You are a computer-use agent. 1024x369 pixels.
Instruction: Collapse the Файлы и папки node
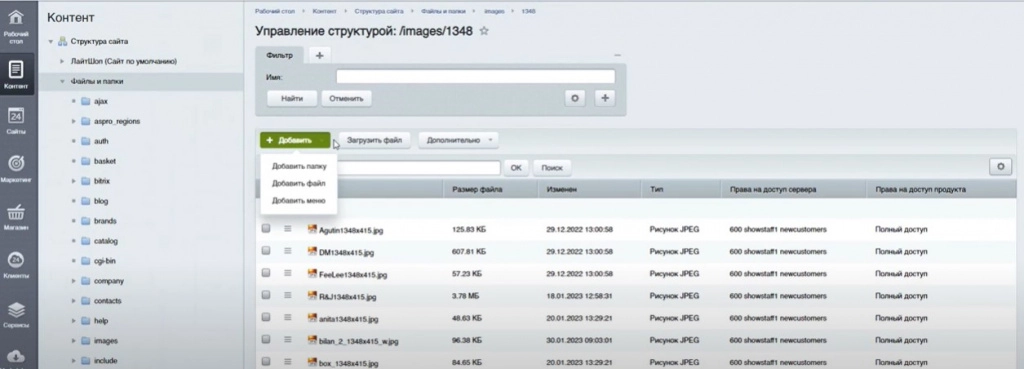pyautogui.click(x=63, y=82)
